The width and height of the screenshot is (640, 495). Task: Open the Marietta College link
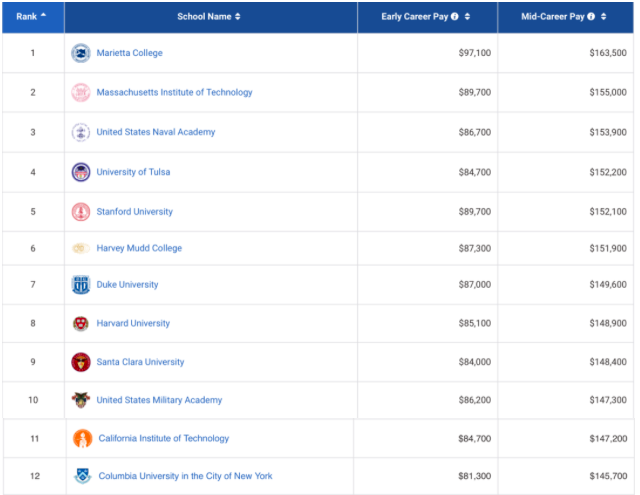click(x=129, y=53)
